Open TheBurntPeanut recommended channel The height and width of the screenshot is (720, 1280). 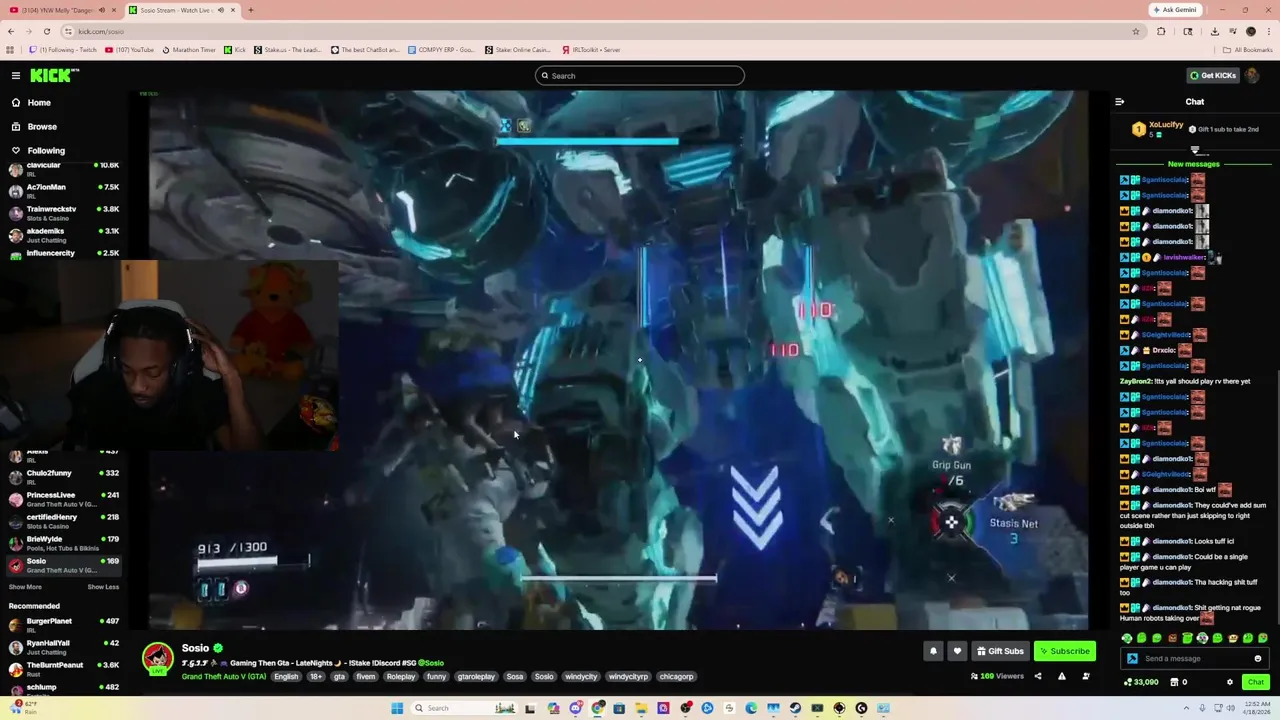(x=64, y=669)
